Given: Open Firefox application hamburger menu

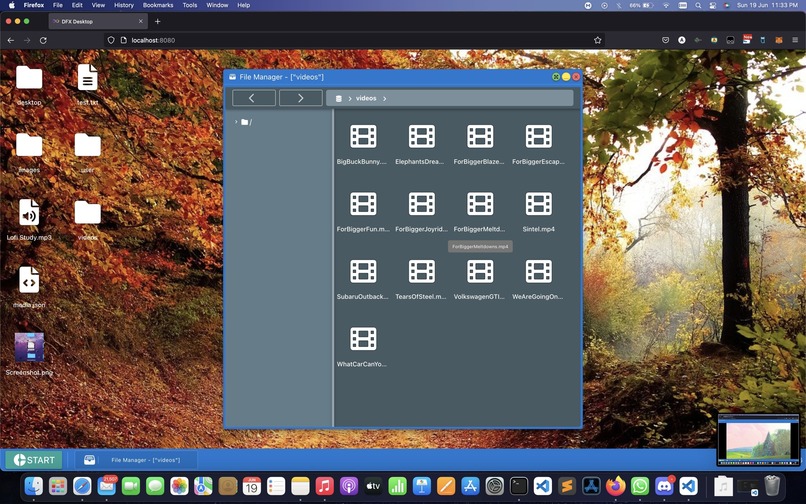Looking at the screenshot, I should pyautogui.click(x=795, y=40).
